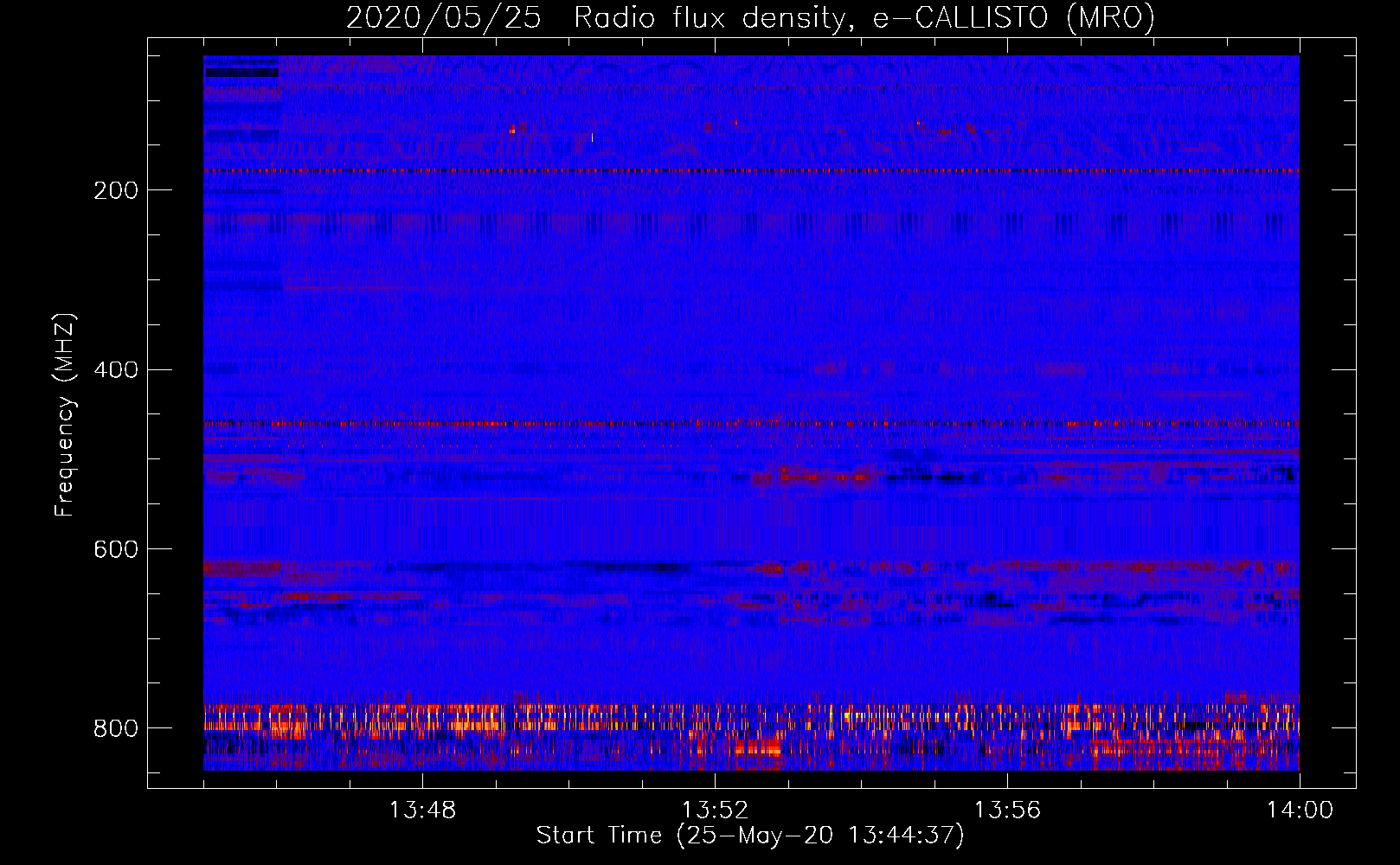Viewport: 1400px width, 865px height.
Task: Click the '13:52' time axis label
Action: point(715,811)
